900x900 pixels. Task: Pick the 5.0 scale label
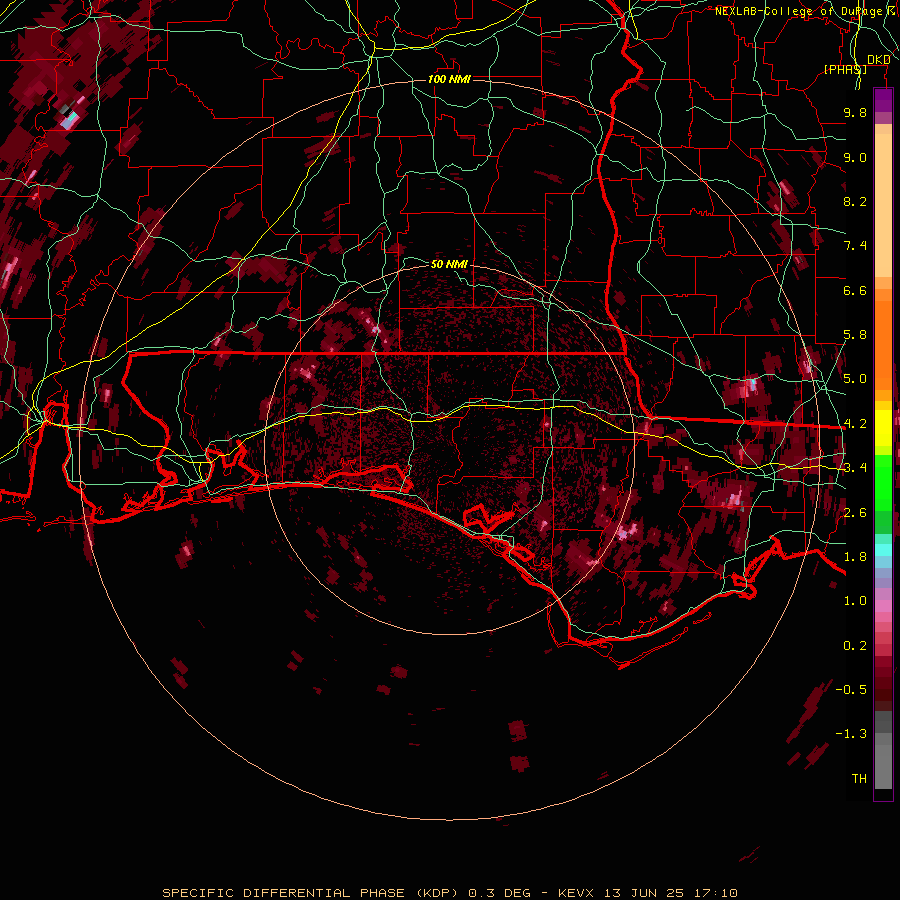point(855,379)
